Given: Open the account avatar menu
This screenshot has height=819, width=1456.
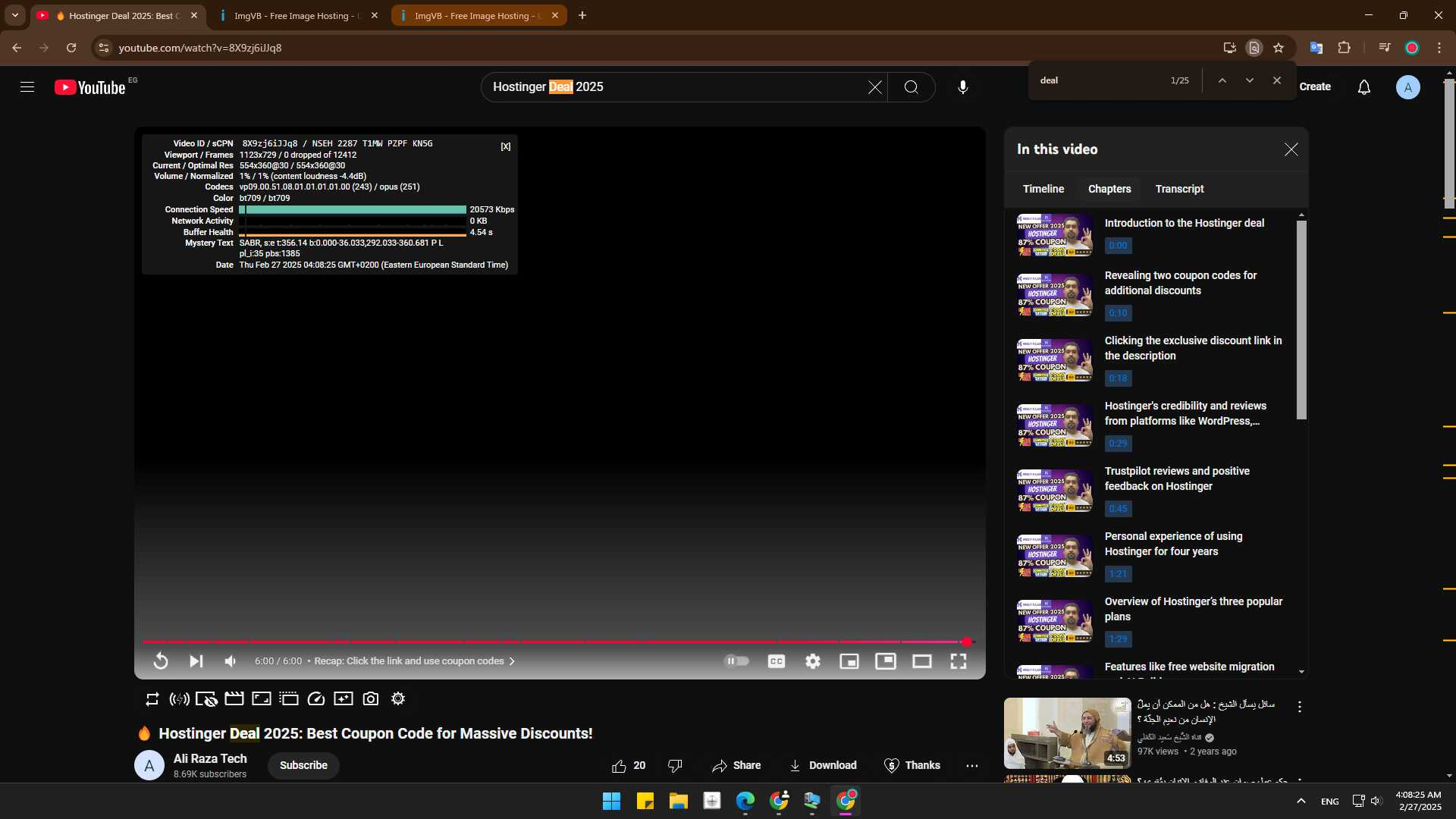Looking at the screenshot, I should (x=1407, y=87).
